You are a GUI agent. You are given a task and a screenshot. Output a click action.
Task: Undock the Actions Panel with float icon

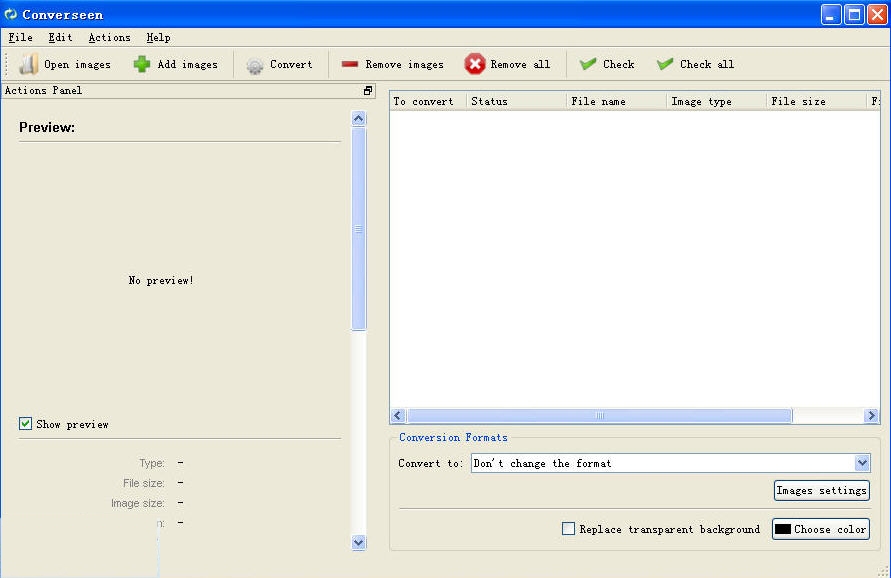point(368,90)
